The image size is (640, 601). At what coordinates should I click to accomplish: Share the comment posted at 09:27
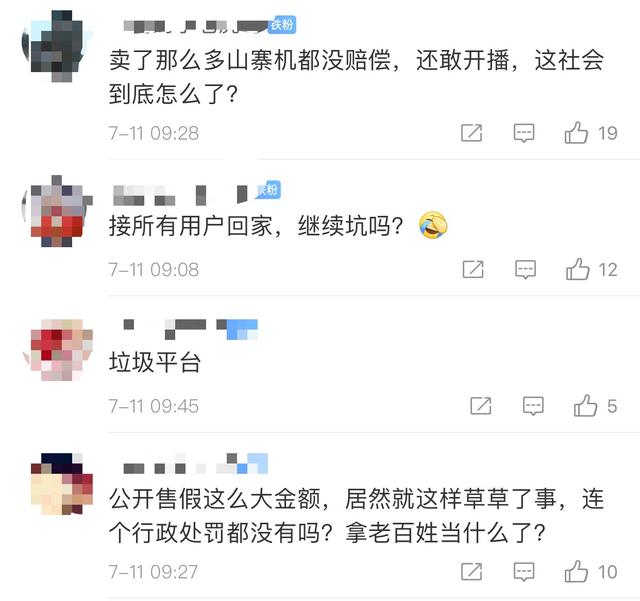471,572
